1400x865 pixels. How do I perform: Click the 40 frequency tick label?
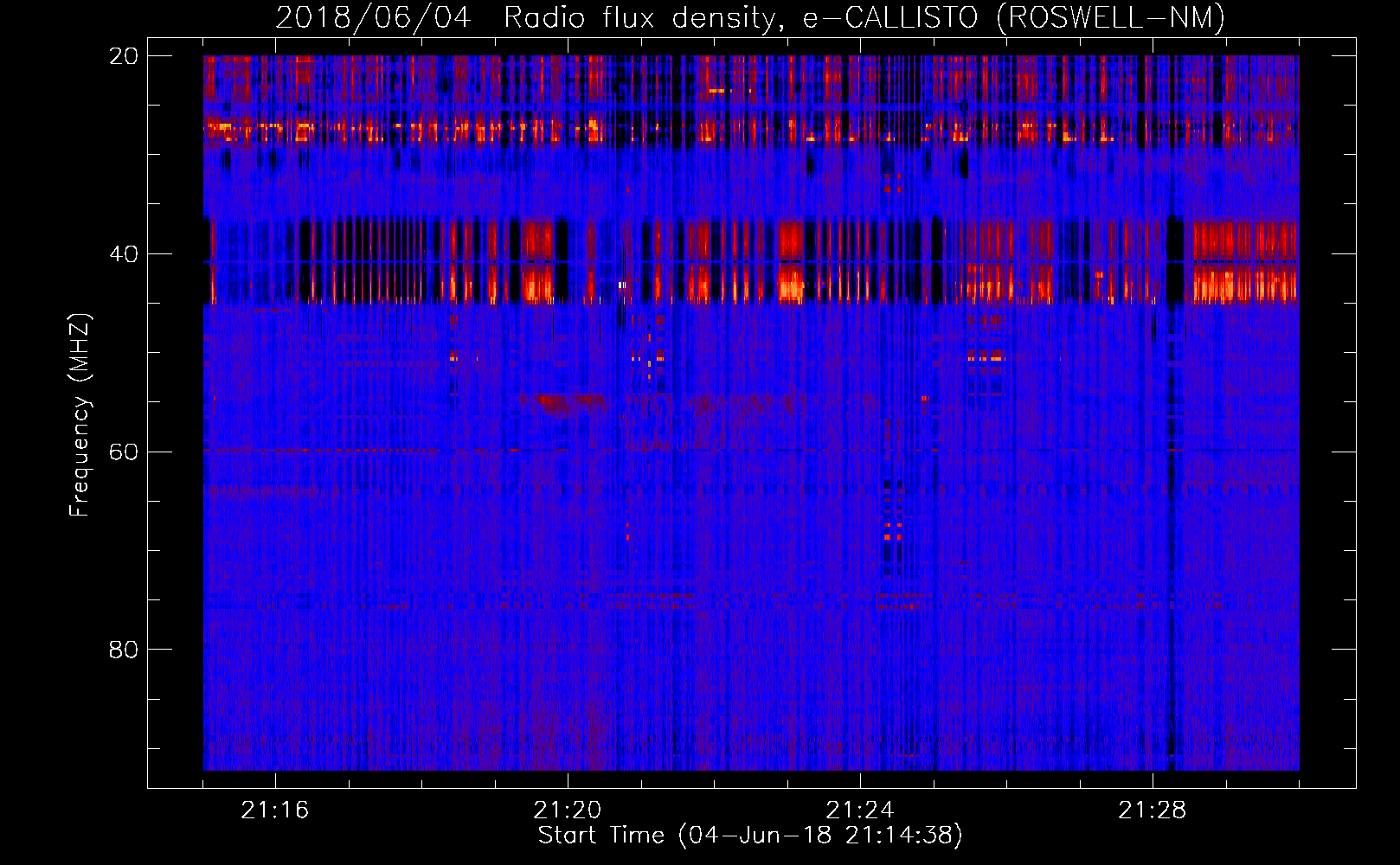[123, 254]
